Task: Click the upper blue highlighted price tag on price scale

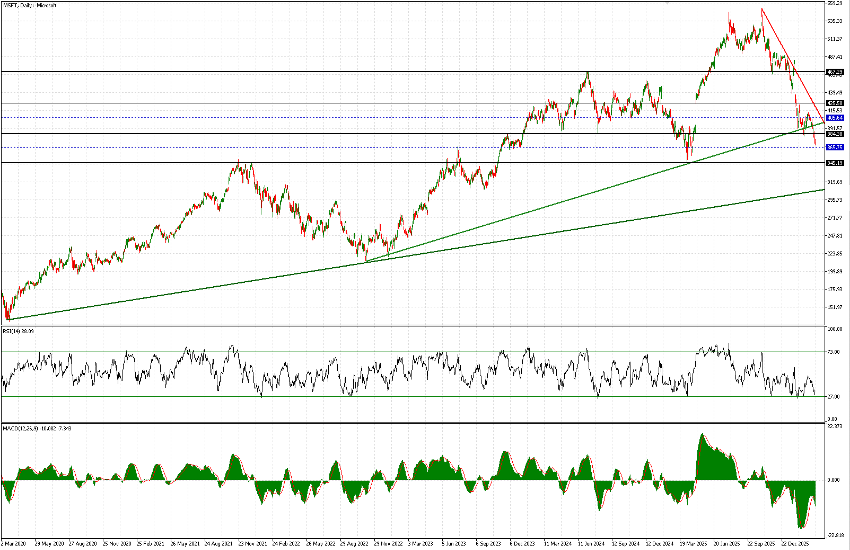Action: pyautogui.click(x=836, y=118)
